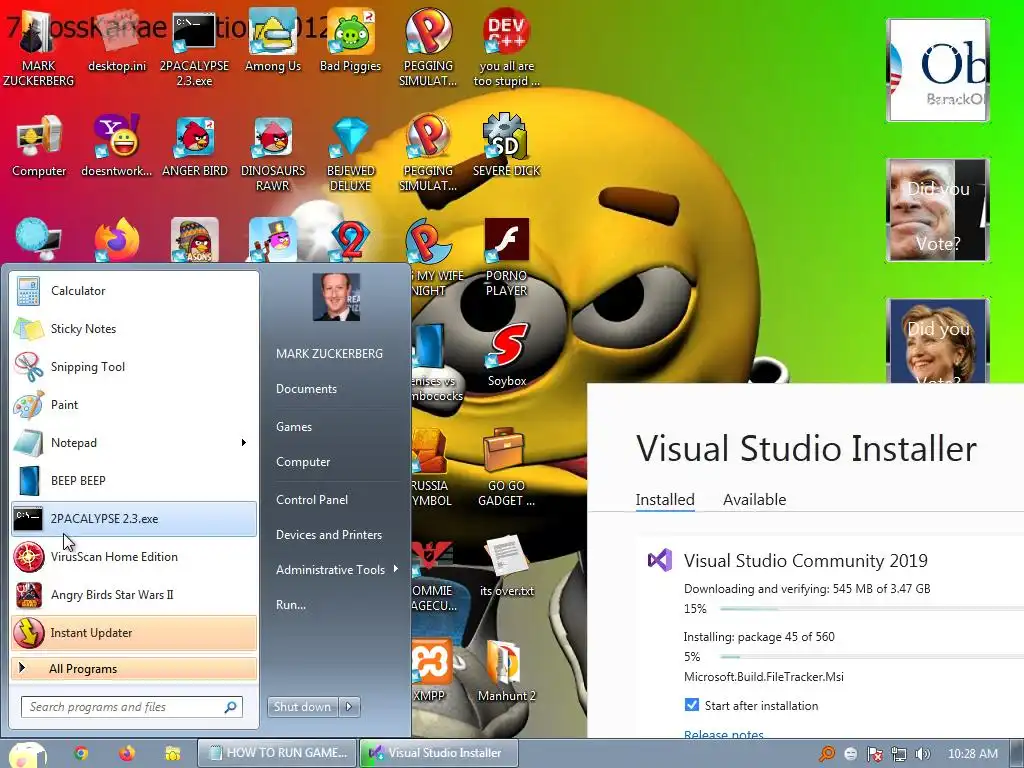Open Paint from the Start menu
1024x768 pixels.
(x=134, y=404)
